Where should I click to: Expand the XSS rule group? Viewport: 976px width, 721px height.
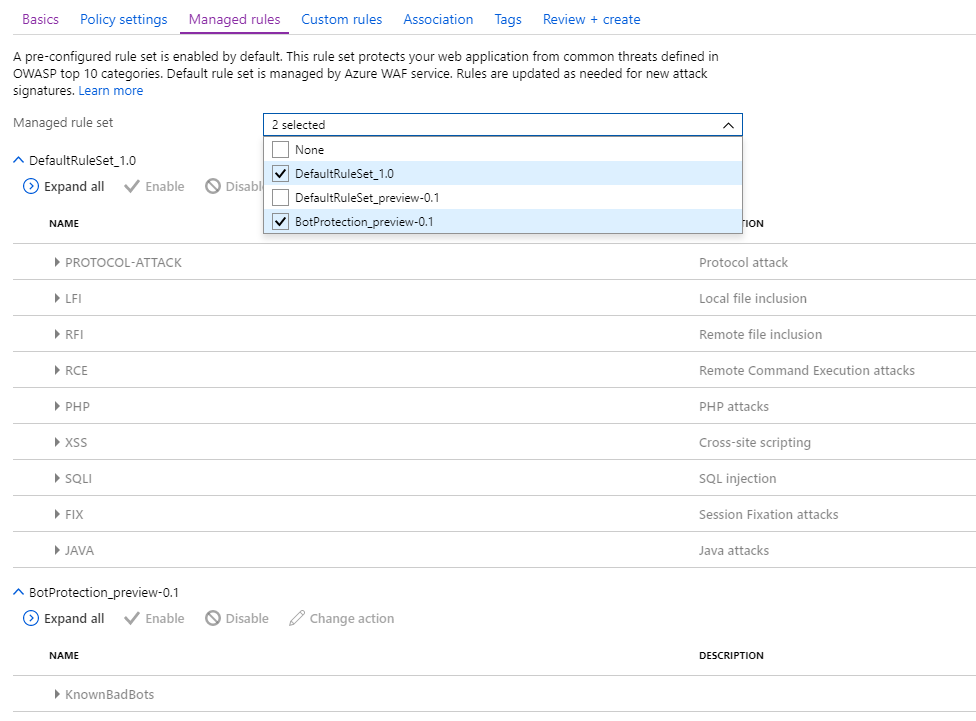57,443
